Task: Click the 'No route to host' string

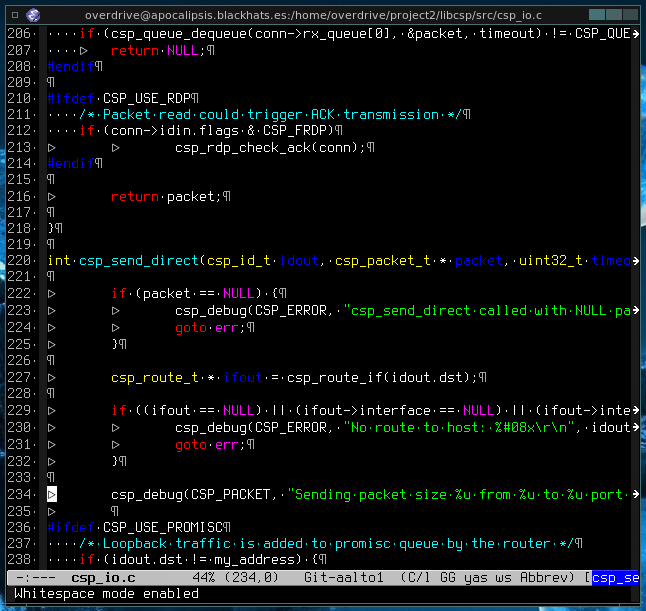Action: pos(459,428)
